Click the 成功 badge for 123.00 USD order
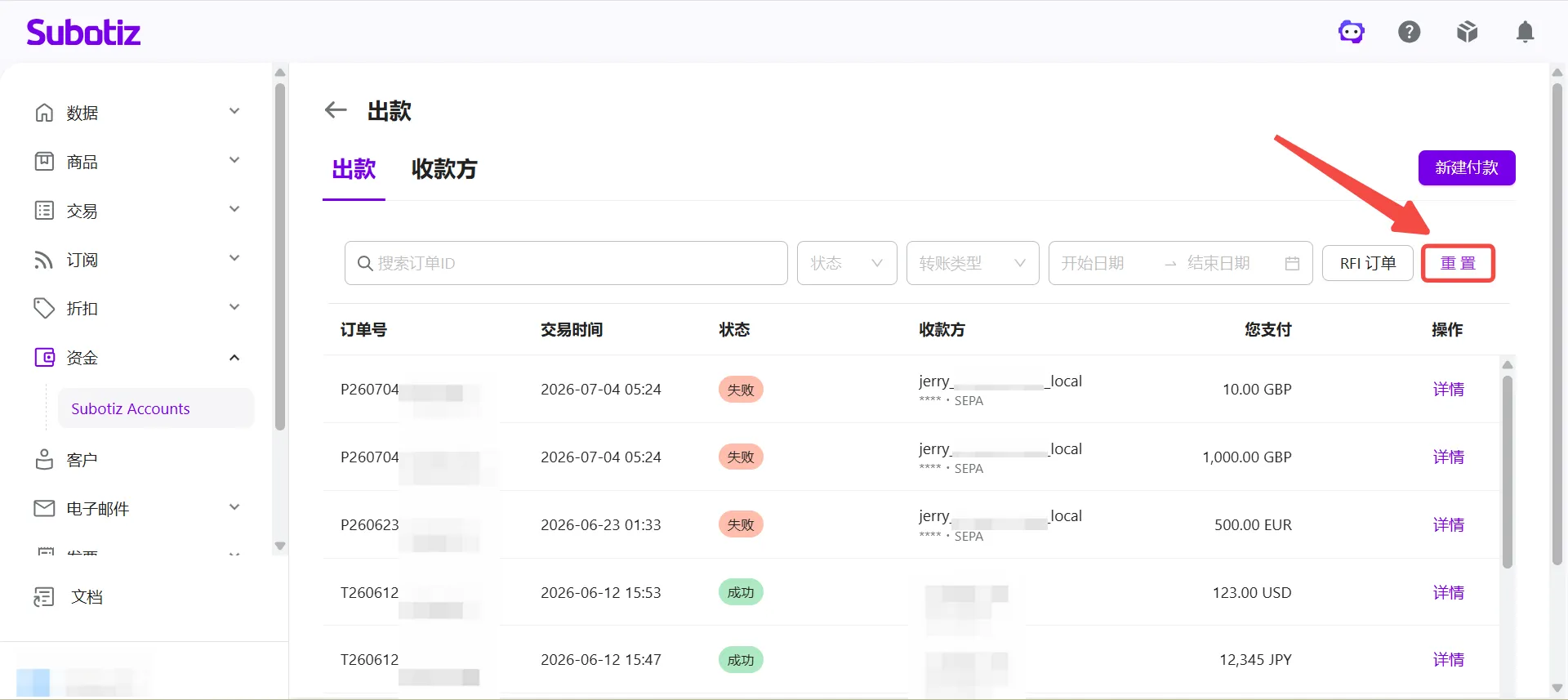The image size is (1568, 700). coord(741,593)
